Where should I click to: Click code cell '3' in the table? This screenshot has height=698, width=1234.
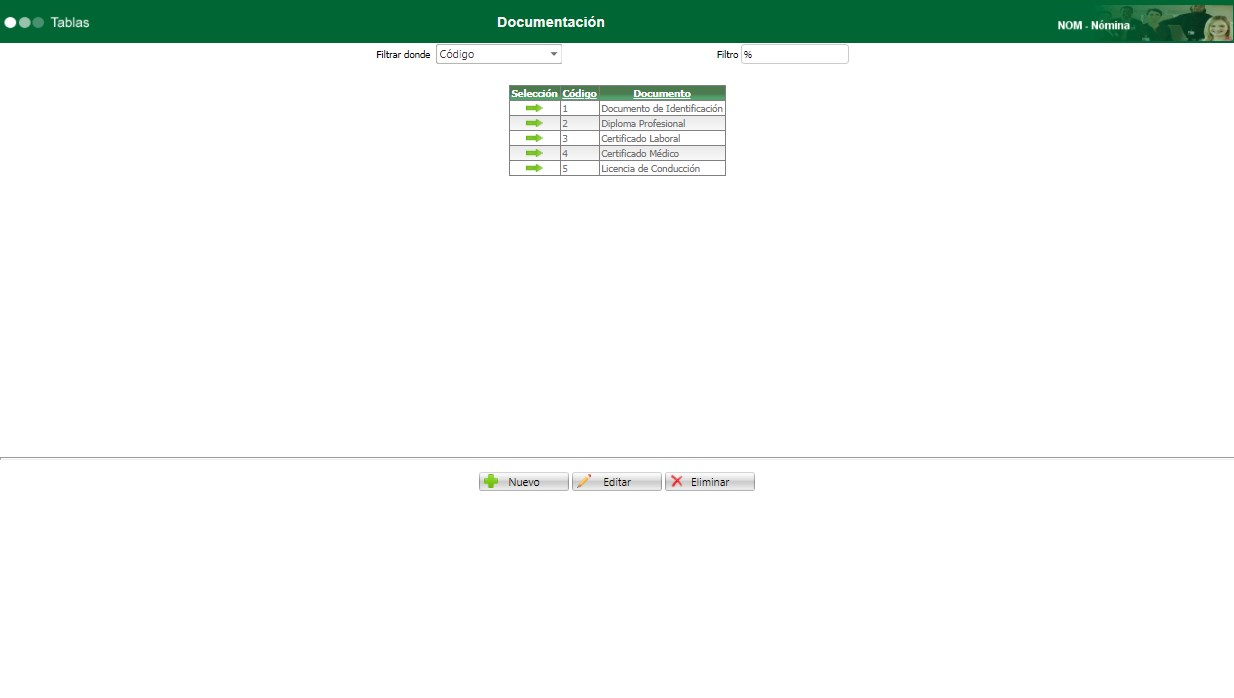[x=580, y=138]
